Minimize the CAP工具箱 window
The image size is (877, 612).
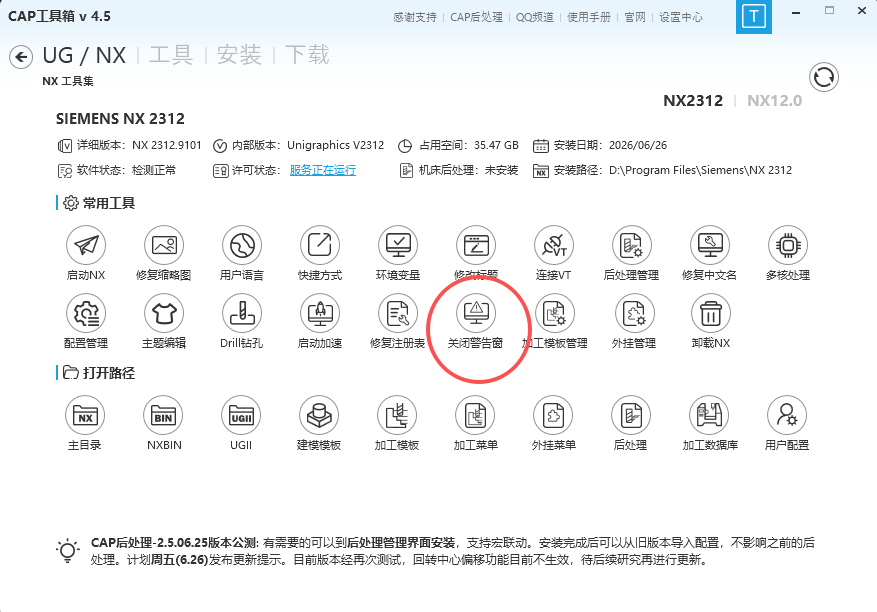(796, 13)
